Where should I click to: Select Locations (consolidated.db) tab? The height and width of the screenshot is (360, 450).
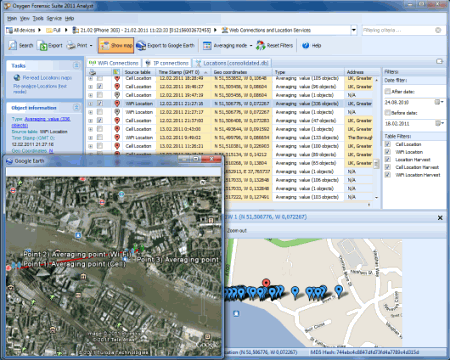(x=232, y=63)
